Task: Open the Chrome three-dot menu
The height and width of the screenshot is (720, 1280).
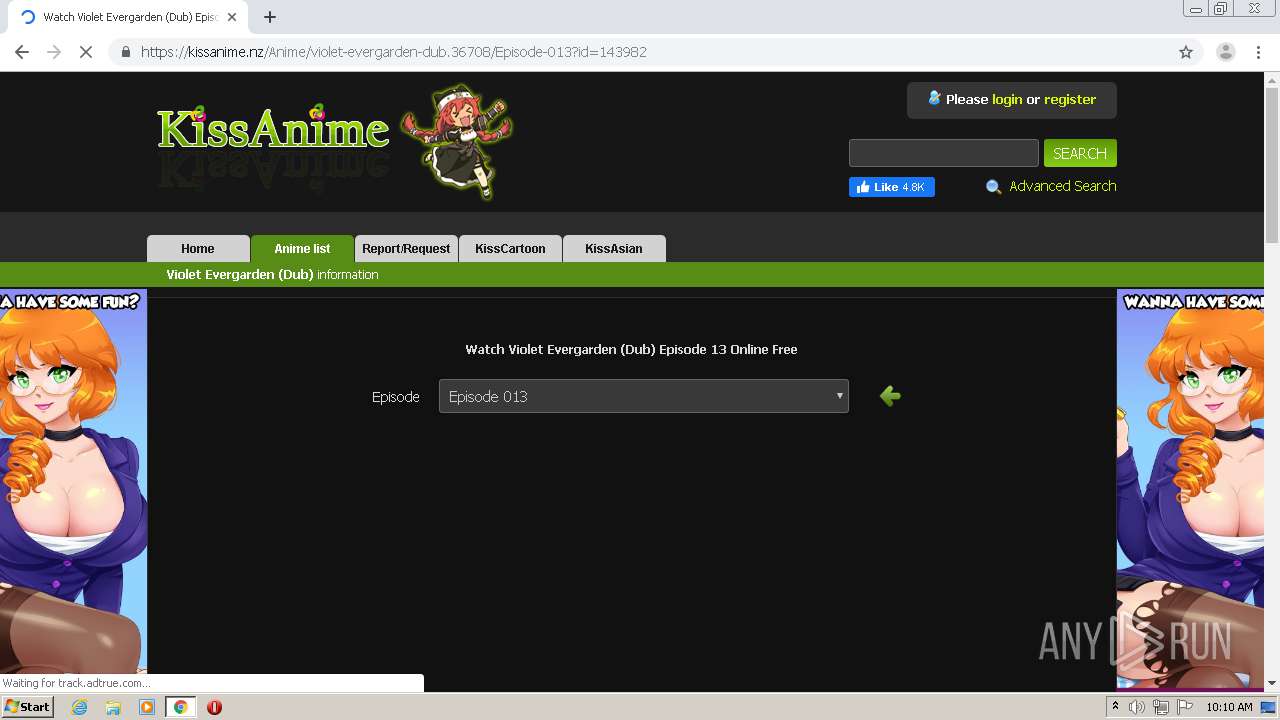Action: coord(1258,52)
